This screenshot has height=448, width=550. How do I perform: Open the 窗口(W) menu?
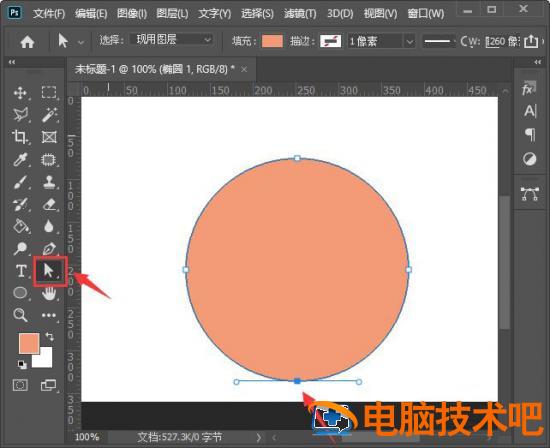coord(425,14)
